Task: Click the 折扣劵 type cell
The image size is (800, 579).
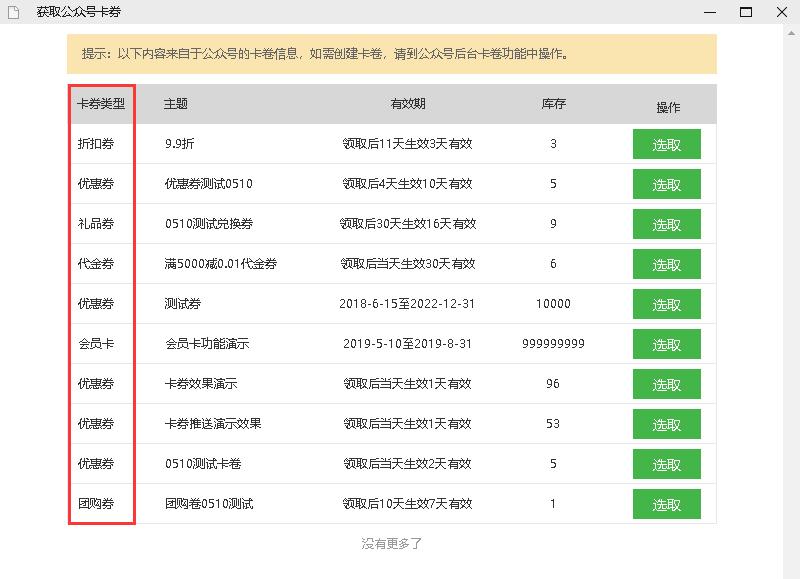Action: pyautogui.click(x=95, y=144)
